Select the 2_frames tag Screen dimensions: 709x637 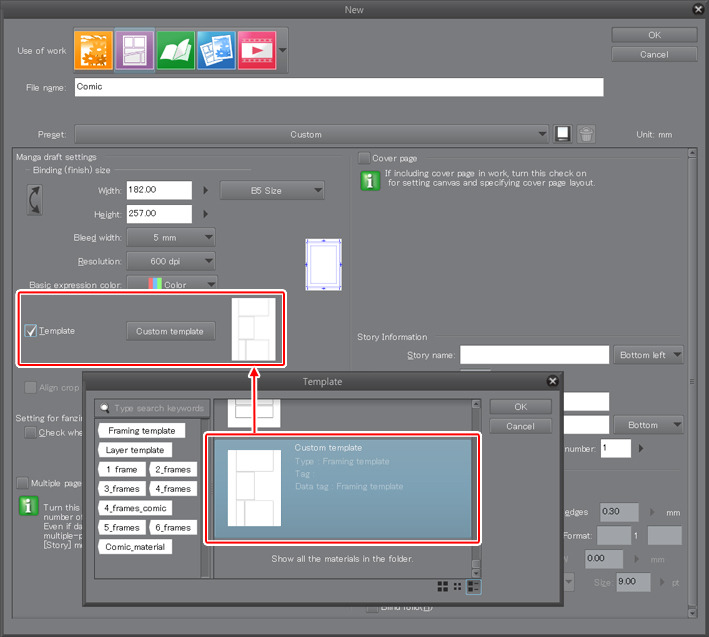(173, 469)
